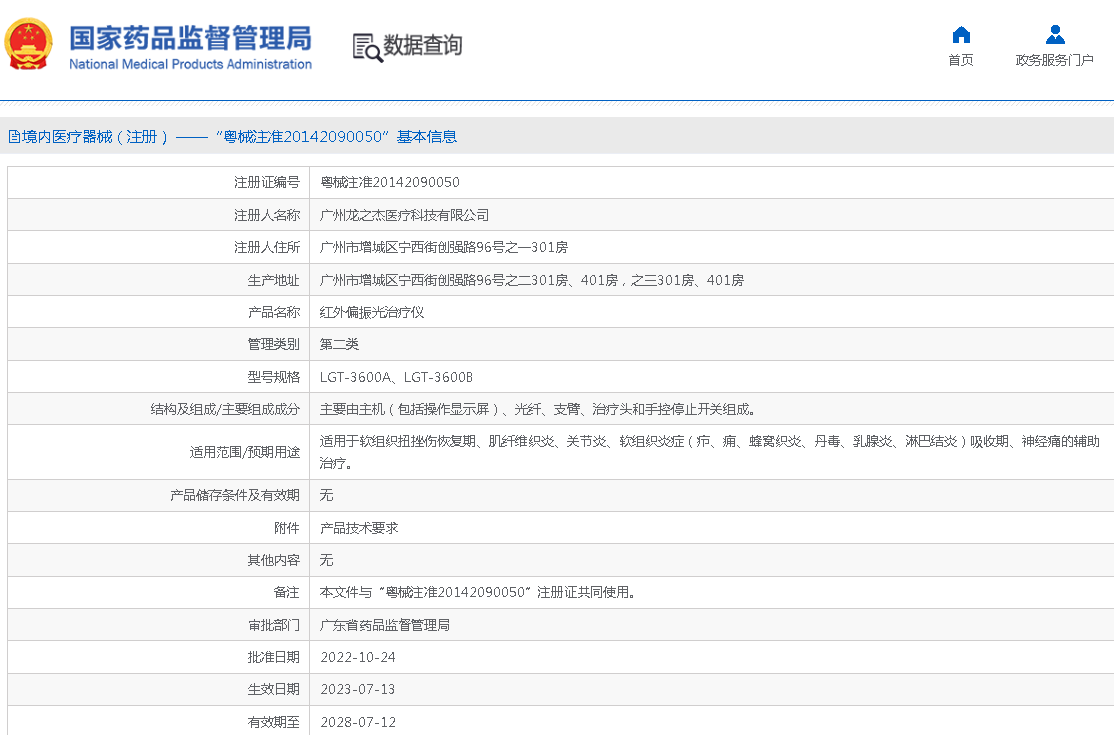The image size is (1114, 735).
Task: Open the 首页 text link
Action: point(961,61)
